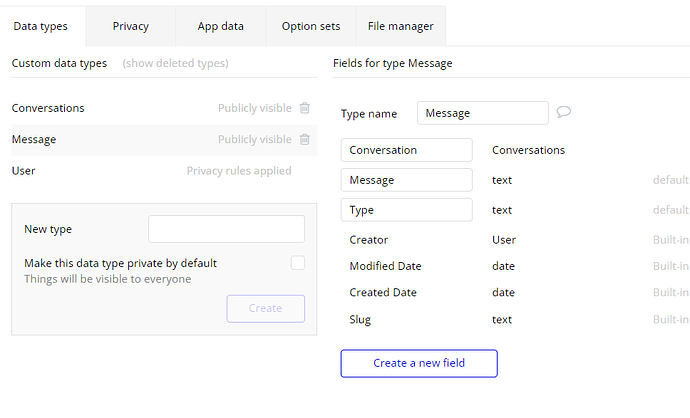Screen dimensions: 690x418
Task: Click show deleted types link
Action: pos(175,63)
